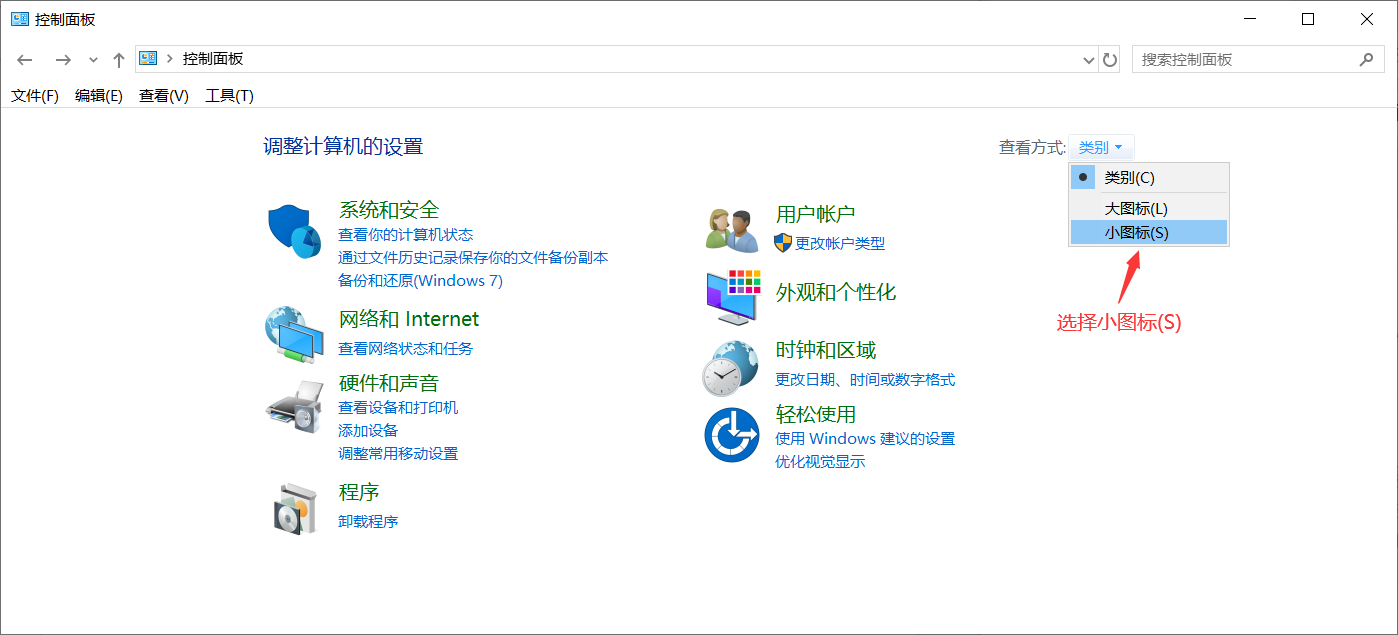Select the 类别(C) radio option
Screen dimensions: 1398x635
tap(1149, 177)
